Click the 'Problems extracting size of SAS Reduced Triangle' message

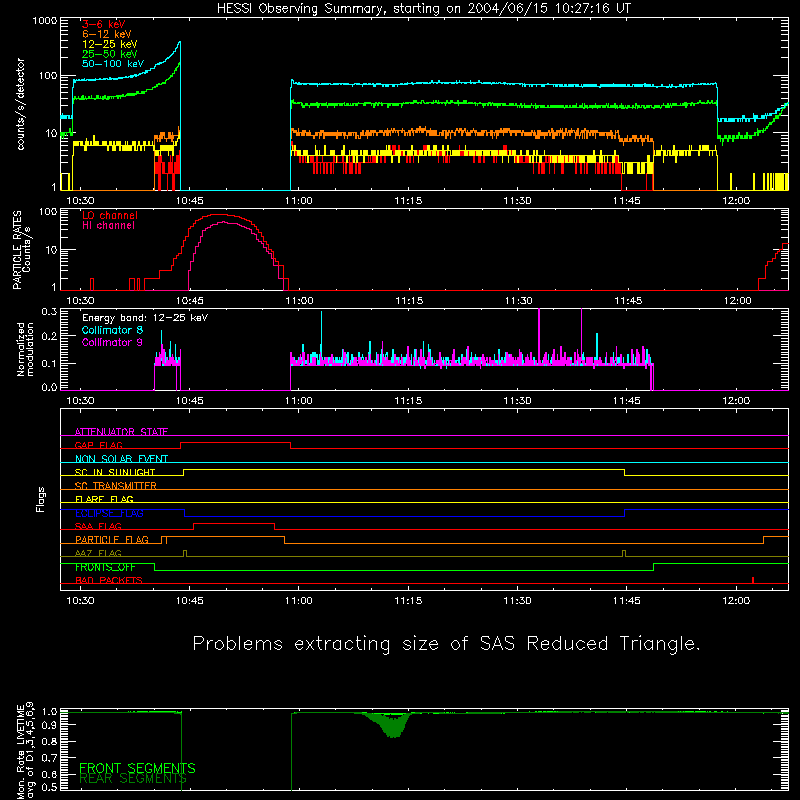[x=446, y=644]
